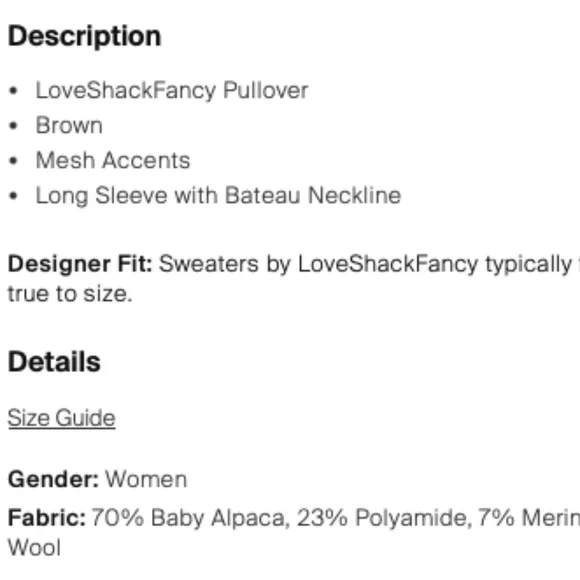Click the bold Gender label
This screenshot has width=580, height=580.
coord(53,479)
